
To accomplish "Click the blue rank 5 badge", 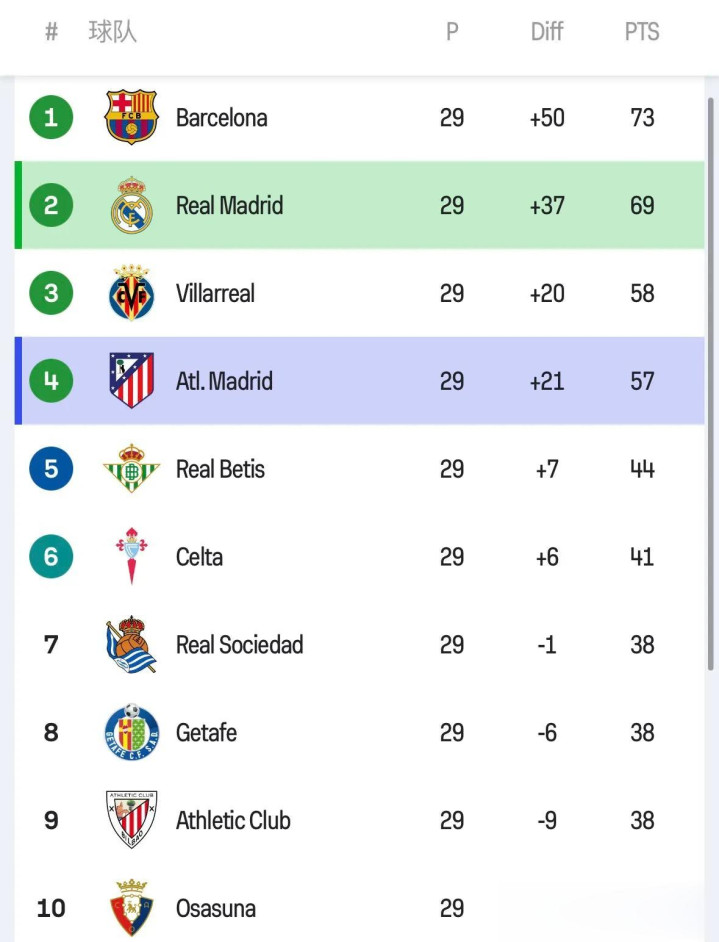I will coord(51,469).
